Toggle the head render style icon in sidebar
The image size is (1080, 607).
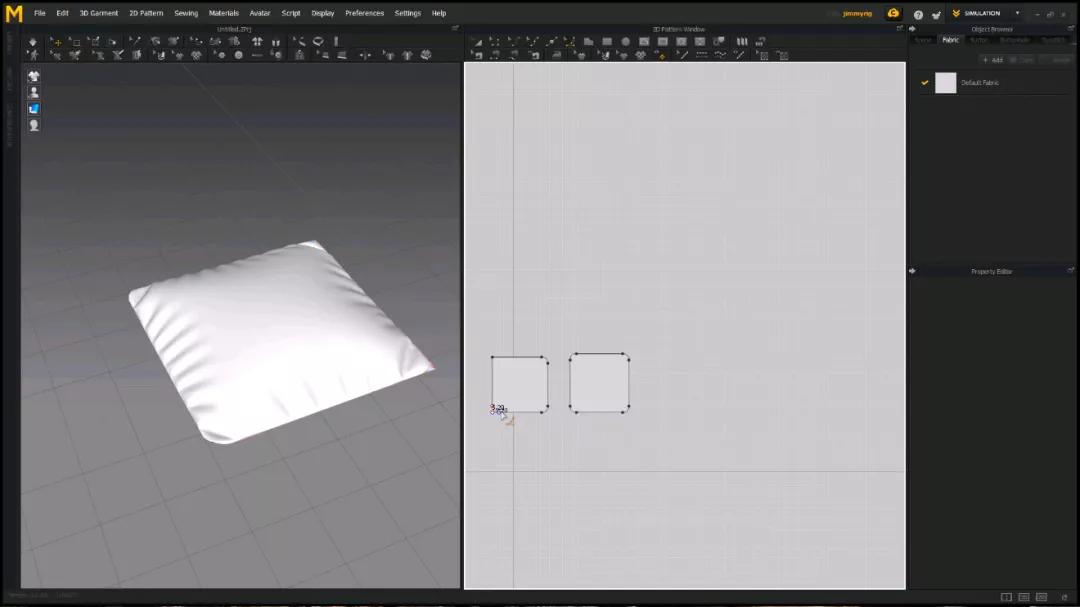(34, 125)
